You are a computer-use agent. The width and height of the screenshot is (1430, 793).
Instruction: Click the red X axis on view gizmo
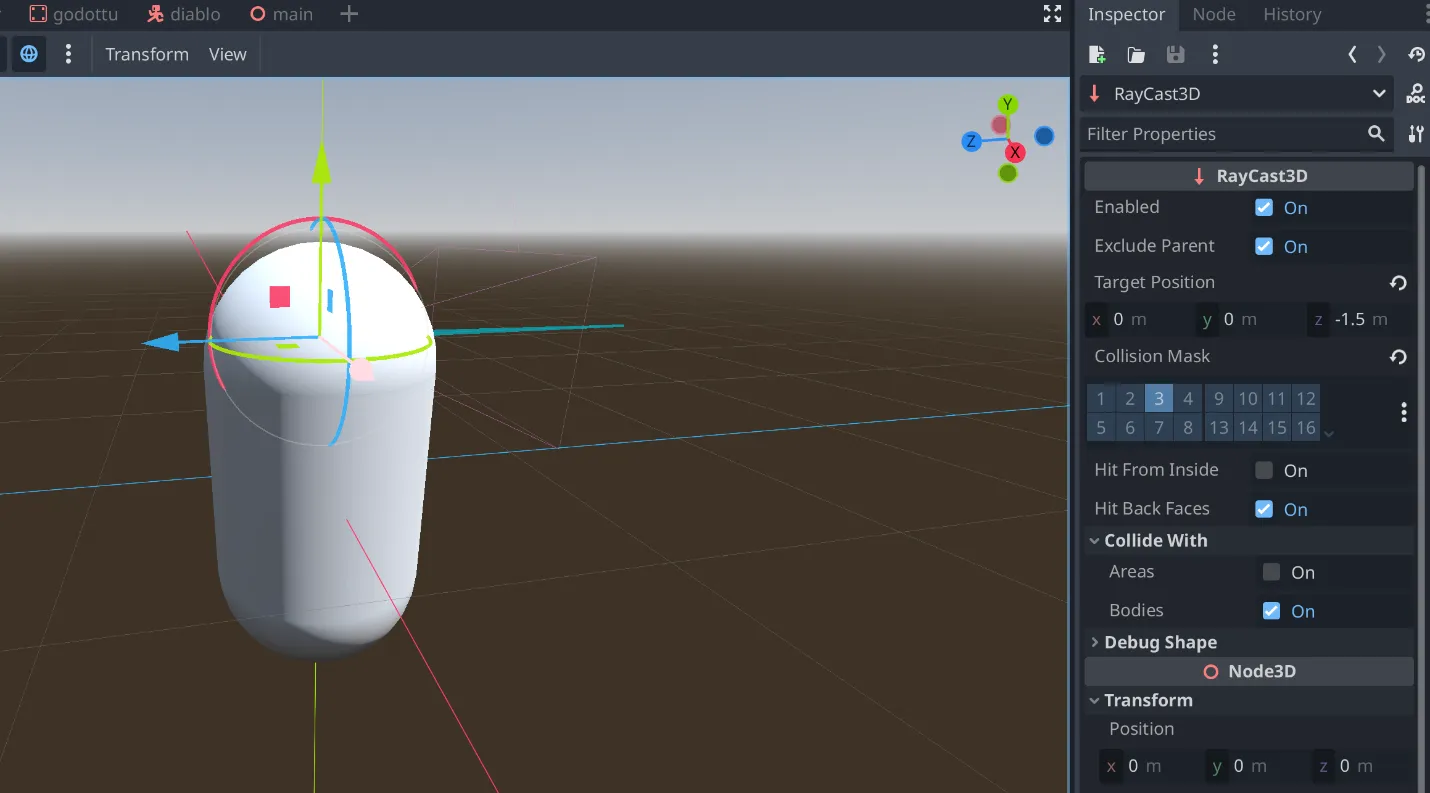pos(1015,152)
